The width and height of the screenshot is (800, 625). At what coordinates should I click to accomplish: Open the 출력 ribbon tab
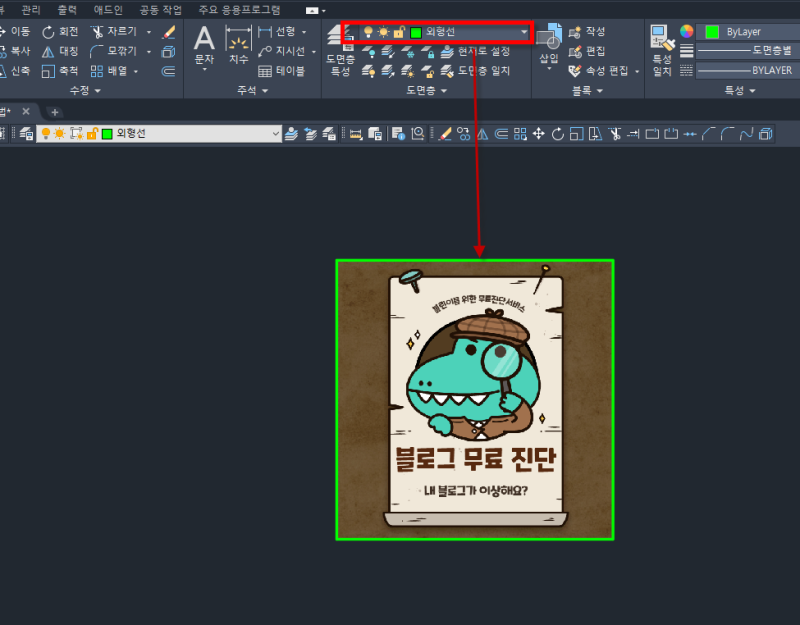pos(66,10)
